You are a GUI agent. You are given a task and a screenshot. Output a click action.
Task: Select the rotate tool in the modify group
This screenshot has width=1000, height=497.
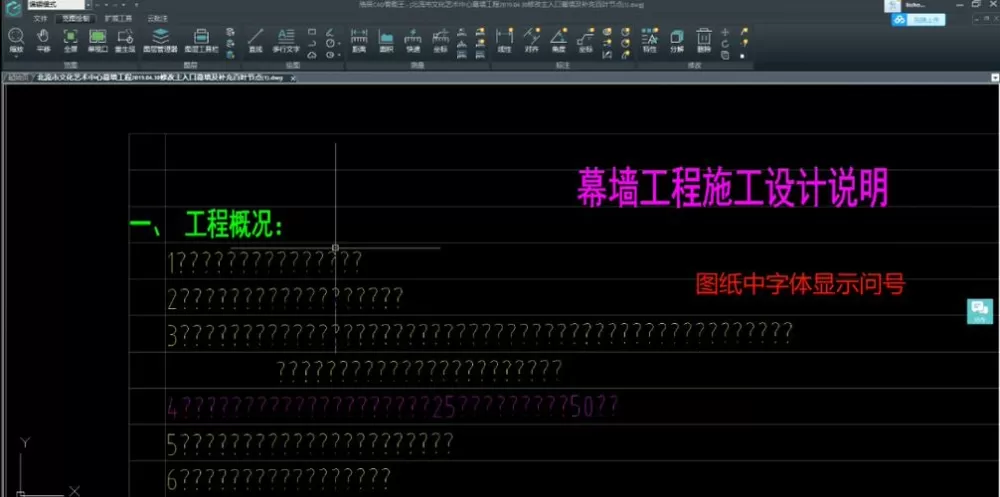[725, 43]
